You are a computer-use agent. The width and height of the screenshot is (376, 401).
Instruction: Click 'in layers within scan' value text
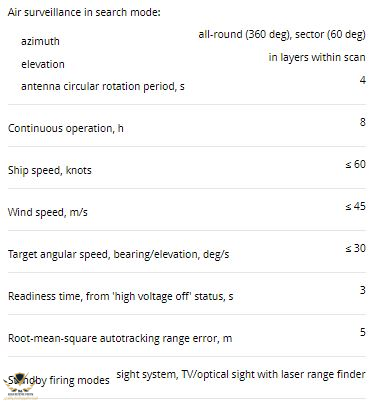317,57
